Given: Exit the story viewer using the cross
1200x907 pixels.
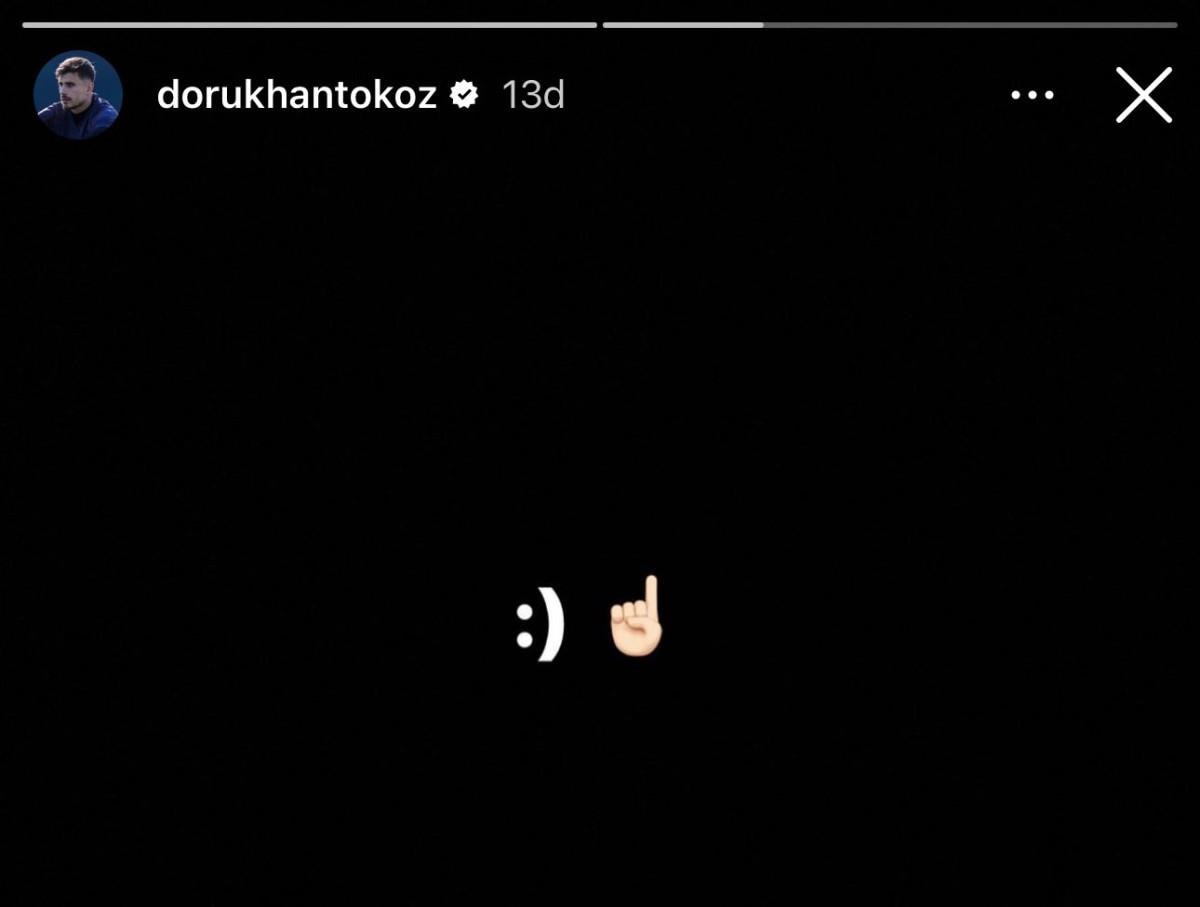Looking at the screenshot, I should [1143, 95].
